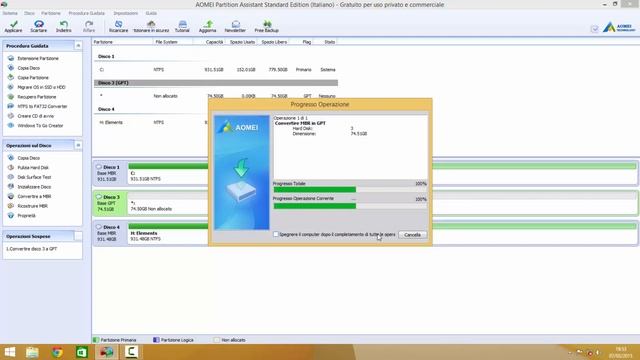Open Google Chrome from taskbar

click(57, 352)
